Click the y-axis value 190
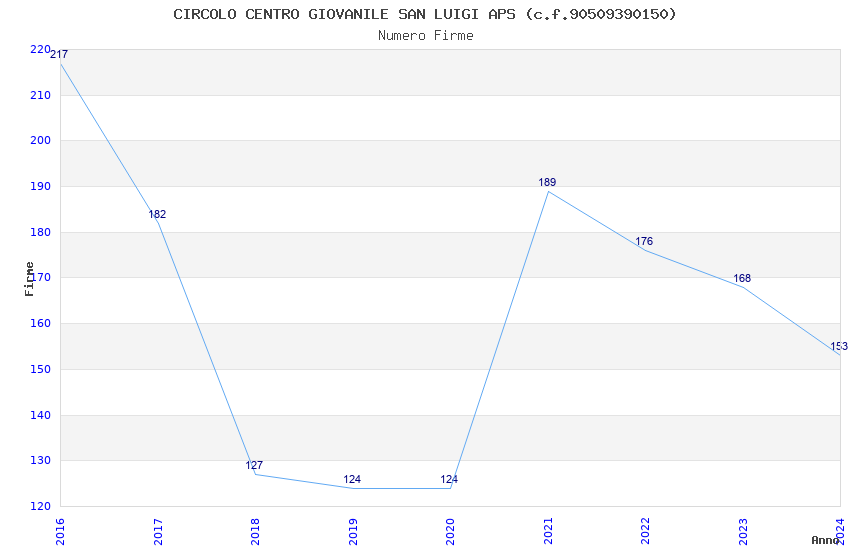The image size is (850, 550). (x=41, y=186)
